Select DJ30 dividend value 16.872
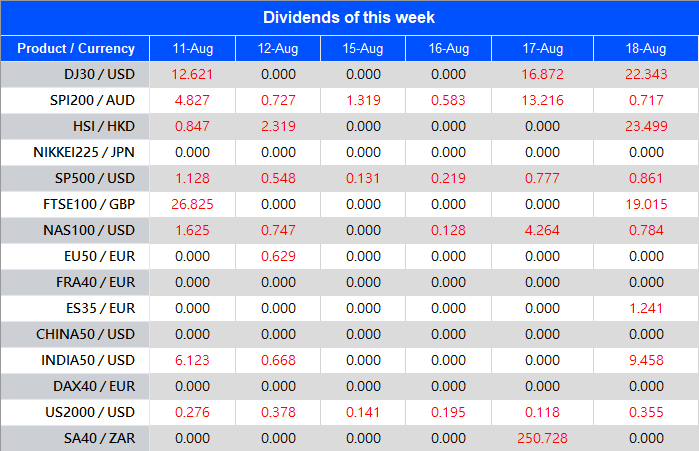The height and width of the screenshot is (451, 699). pyautogui.click(x=544, y=74)
